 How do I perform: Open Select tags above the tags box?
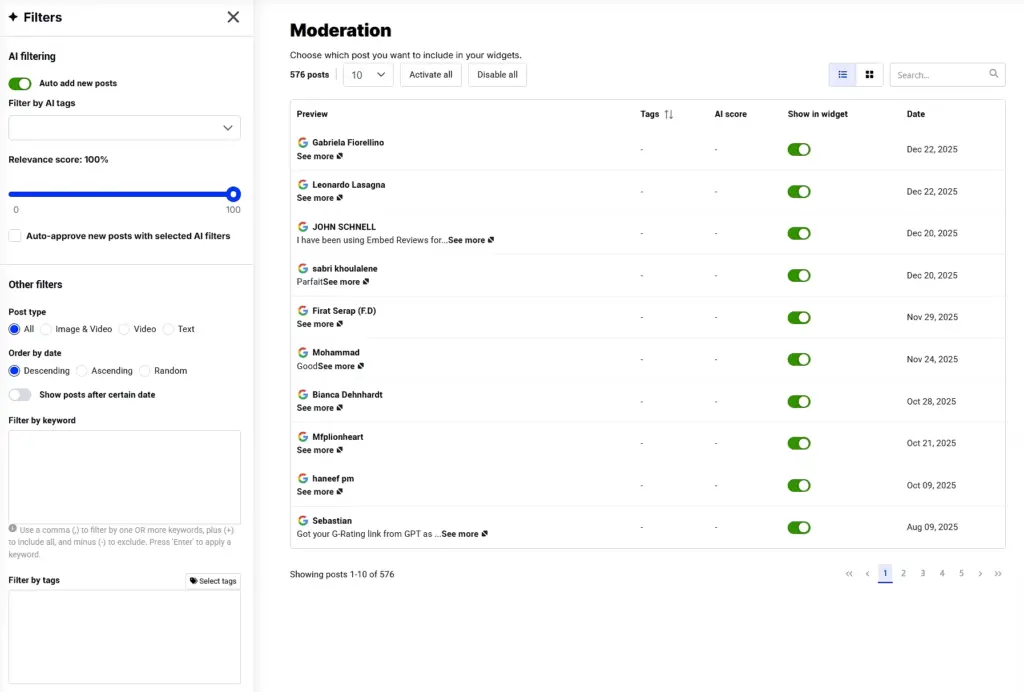click(212, 580)
